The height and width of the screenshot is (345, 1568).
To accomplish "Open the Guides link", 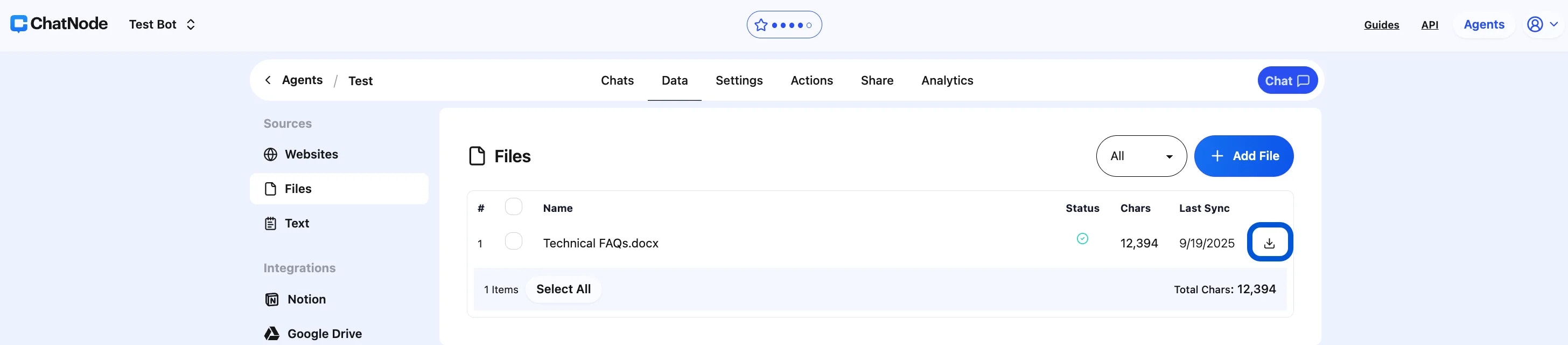I will (1381, 25).
